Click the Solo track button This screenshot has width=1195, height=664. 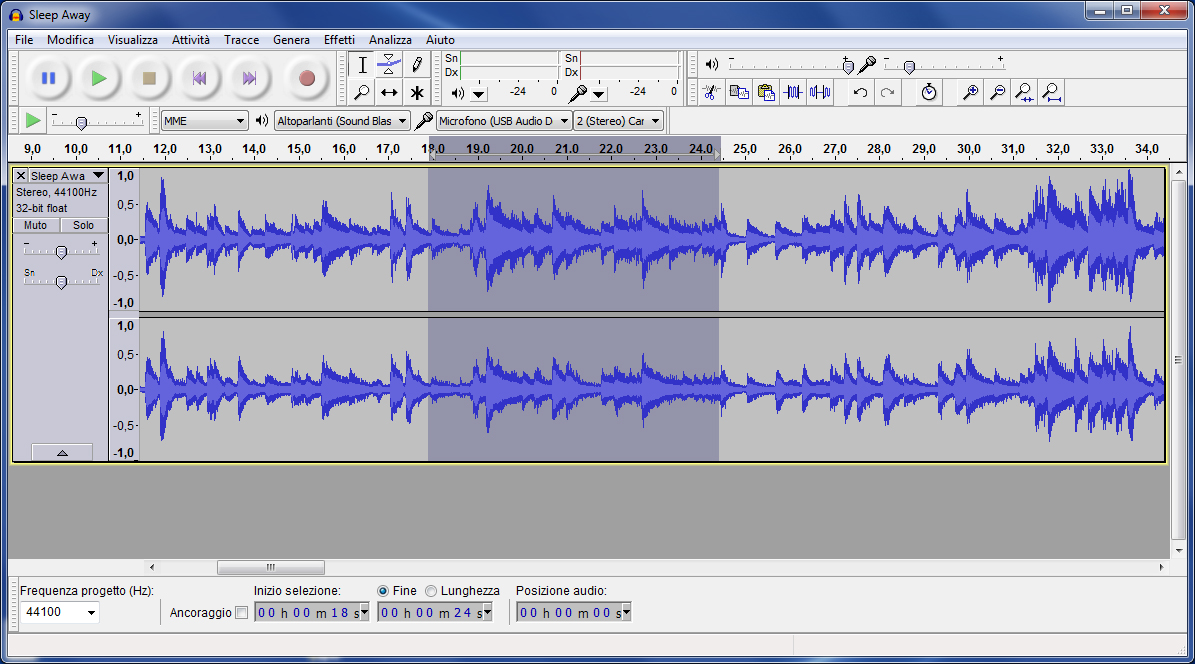click(x=83, y=226)
